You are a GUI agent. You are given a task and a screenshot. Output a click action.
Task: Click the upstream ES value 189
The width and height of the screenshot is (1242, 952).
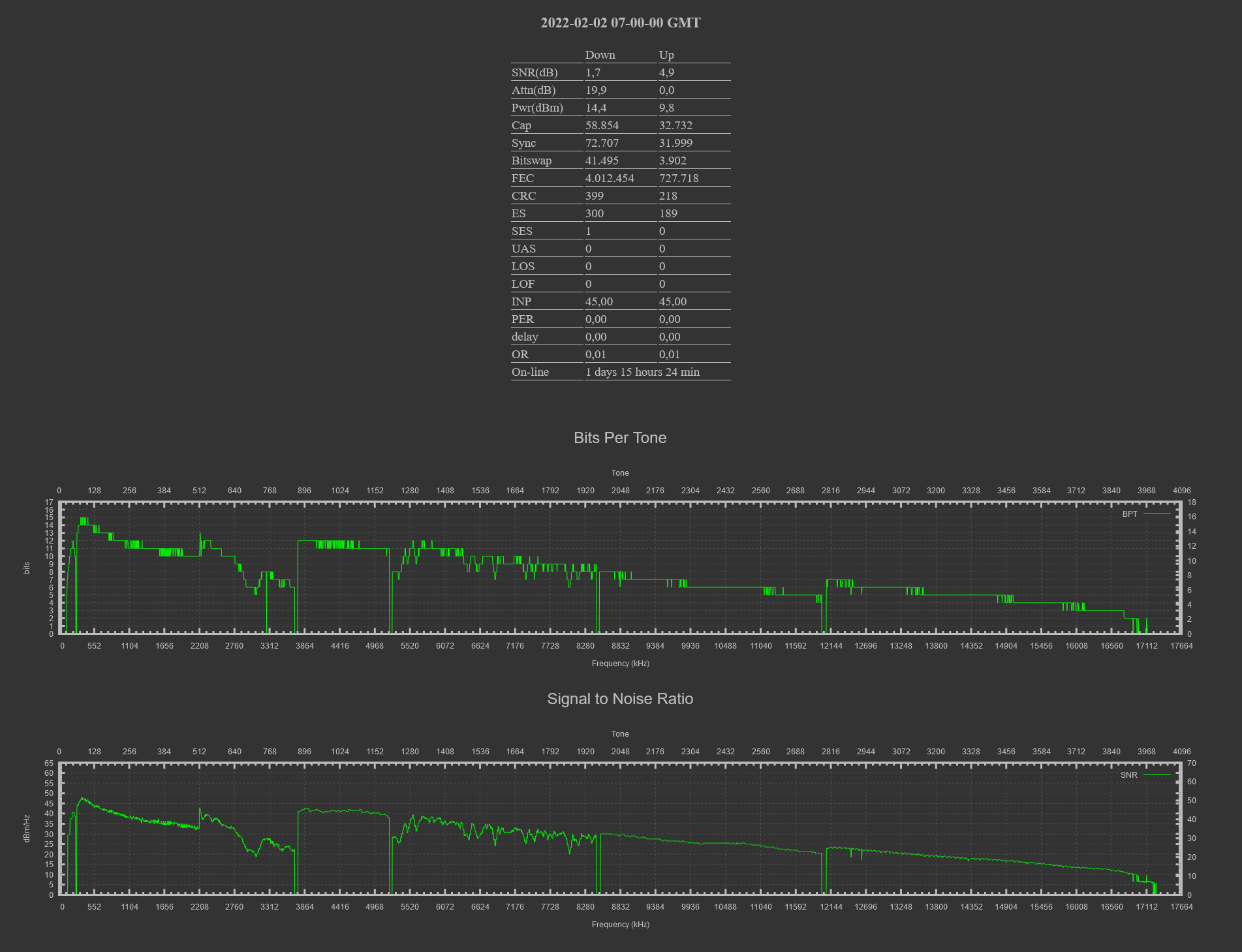[668, 213]
